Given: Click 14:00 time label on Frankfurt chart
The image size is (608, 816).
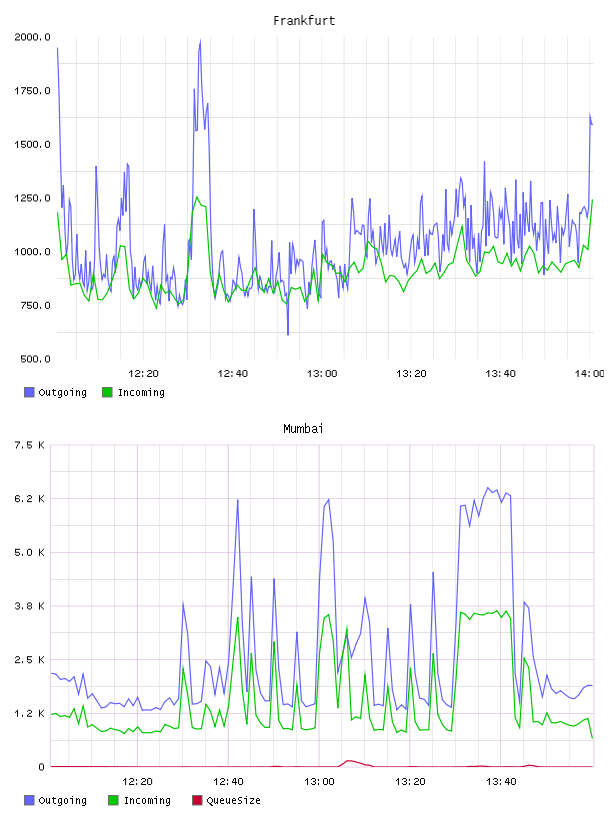Looking at the screenshot, I should (589, 374).
